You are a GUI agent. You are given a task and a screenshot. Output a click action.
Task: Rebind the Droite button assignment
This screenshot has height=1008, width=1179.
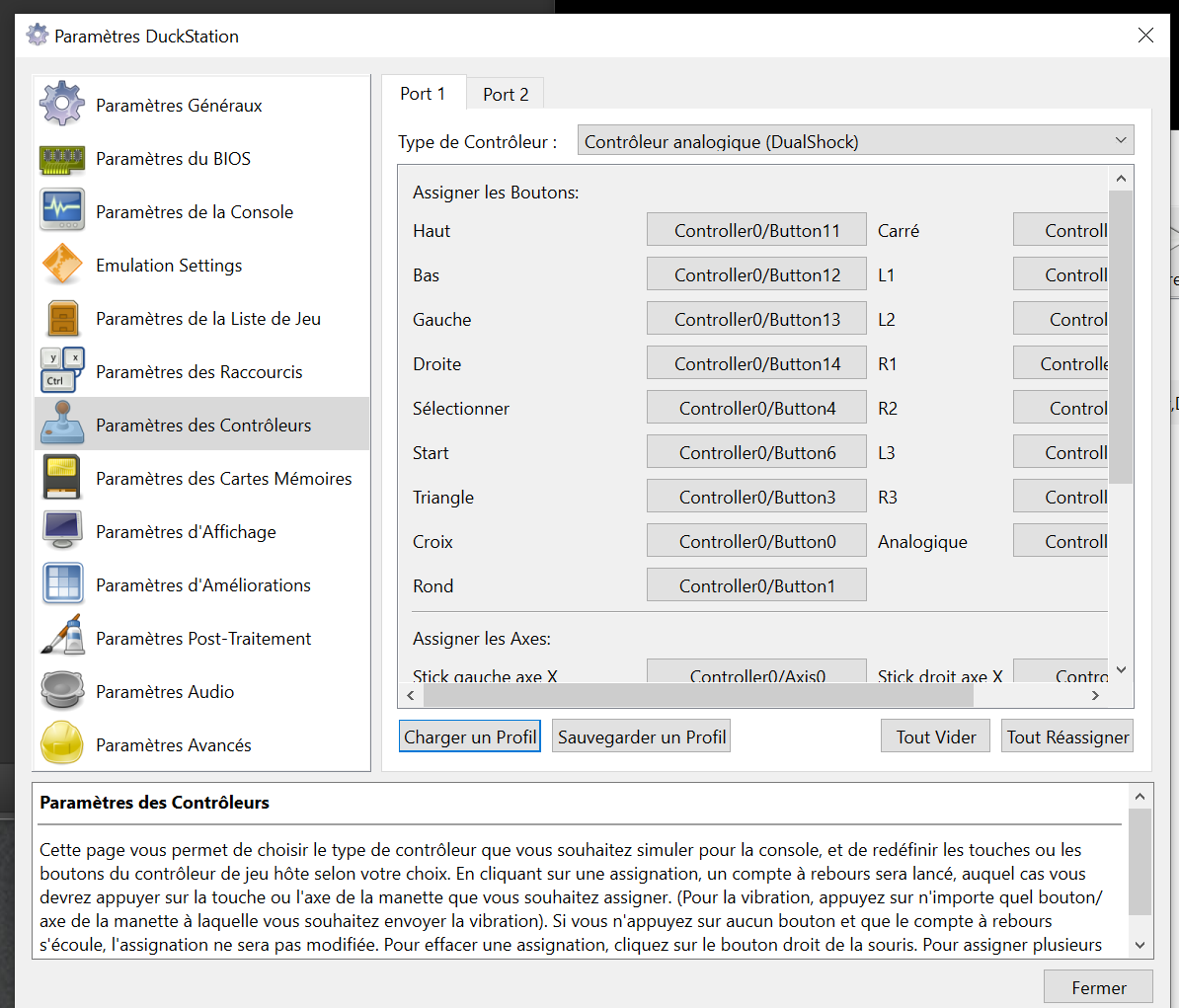[756, 363]
